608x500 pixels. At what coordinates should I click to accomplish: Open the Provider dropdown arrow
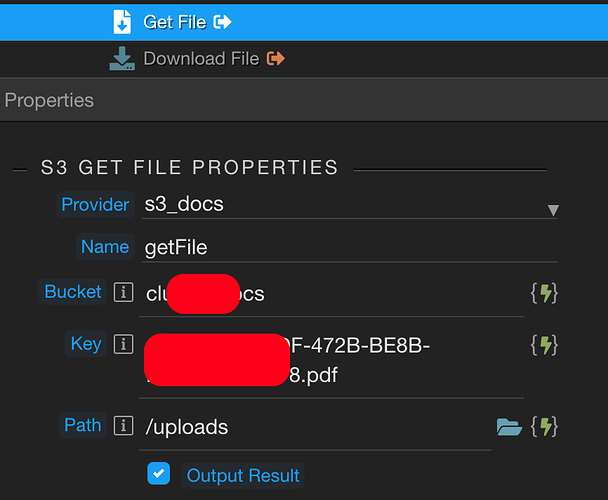(553, 210)
